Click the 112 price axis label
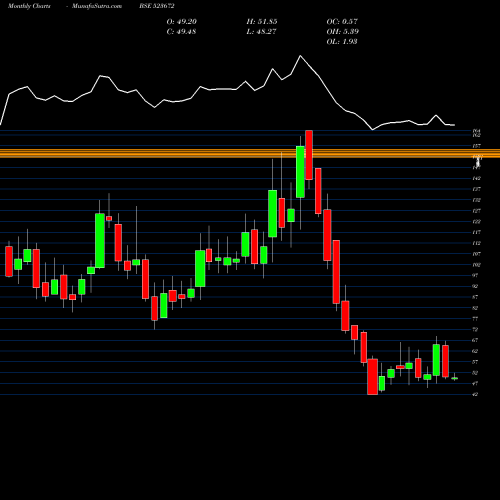The width and height of the screenshot is (500, 500). tap(476, 243)
